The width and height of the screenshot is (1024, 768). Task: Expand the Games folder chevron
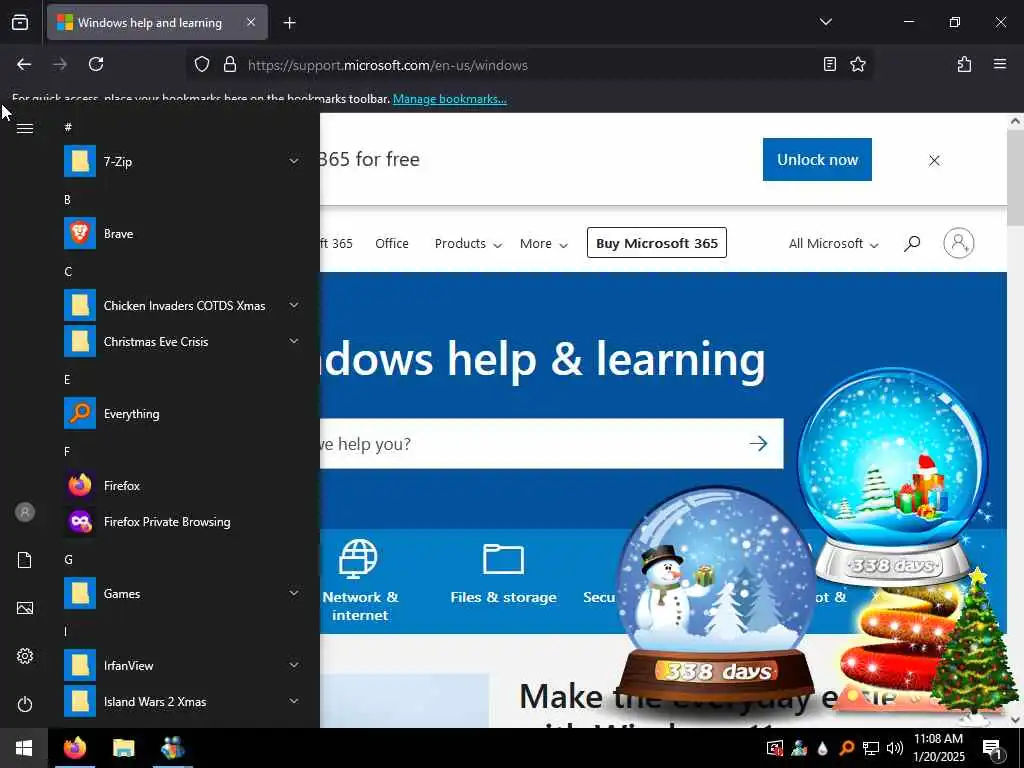click(294, 593)
